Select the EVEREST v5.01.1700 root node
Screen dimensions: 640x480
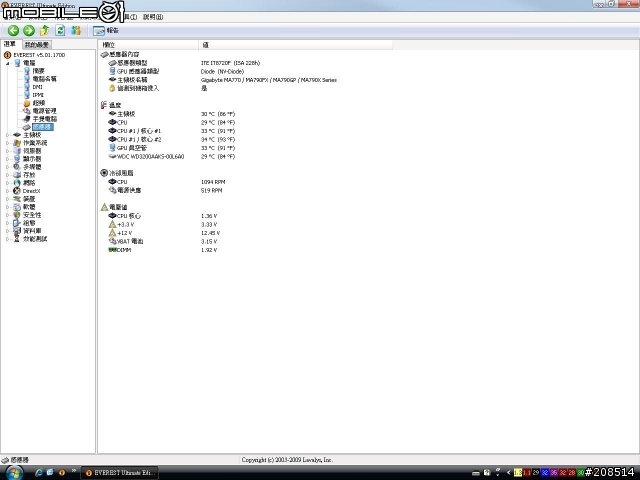pyautogui.click(x=39, y=55)
